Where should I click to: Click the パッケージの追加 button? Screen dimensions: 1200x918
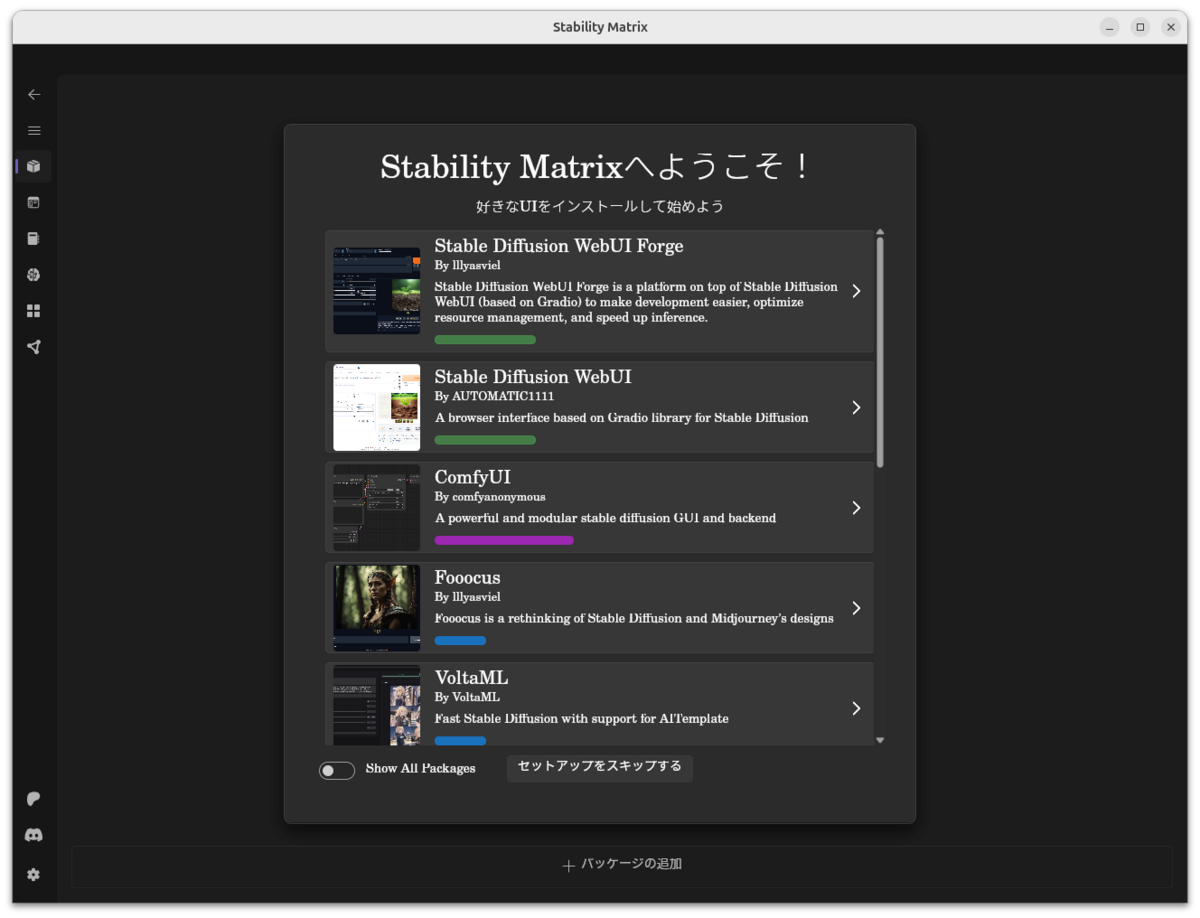pyautogui.click(x=622, y=865)
